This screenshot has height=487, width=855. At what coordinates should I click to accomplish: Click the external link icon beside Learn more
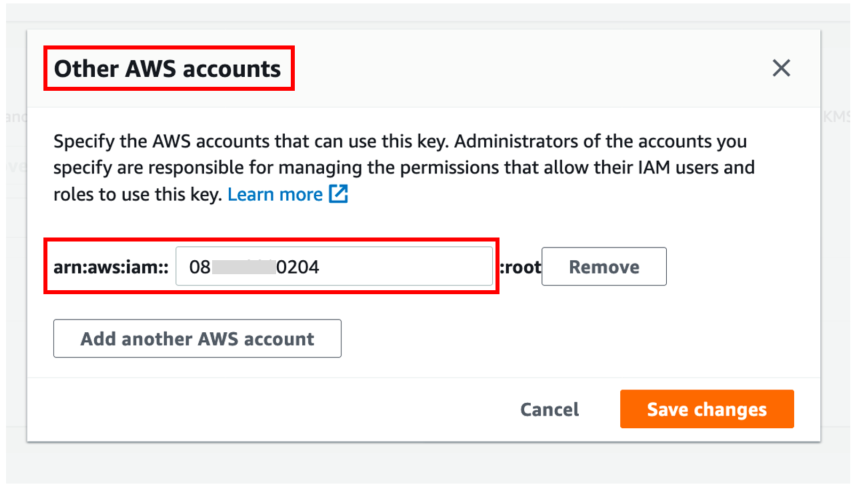[x=338, y=194]
